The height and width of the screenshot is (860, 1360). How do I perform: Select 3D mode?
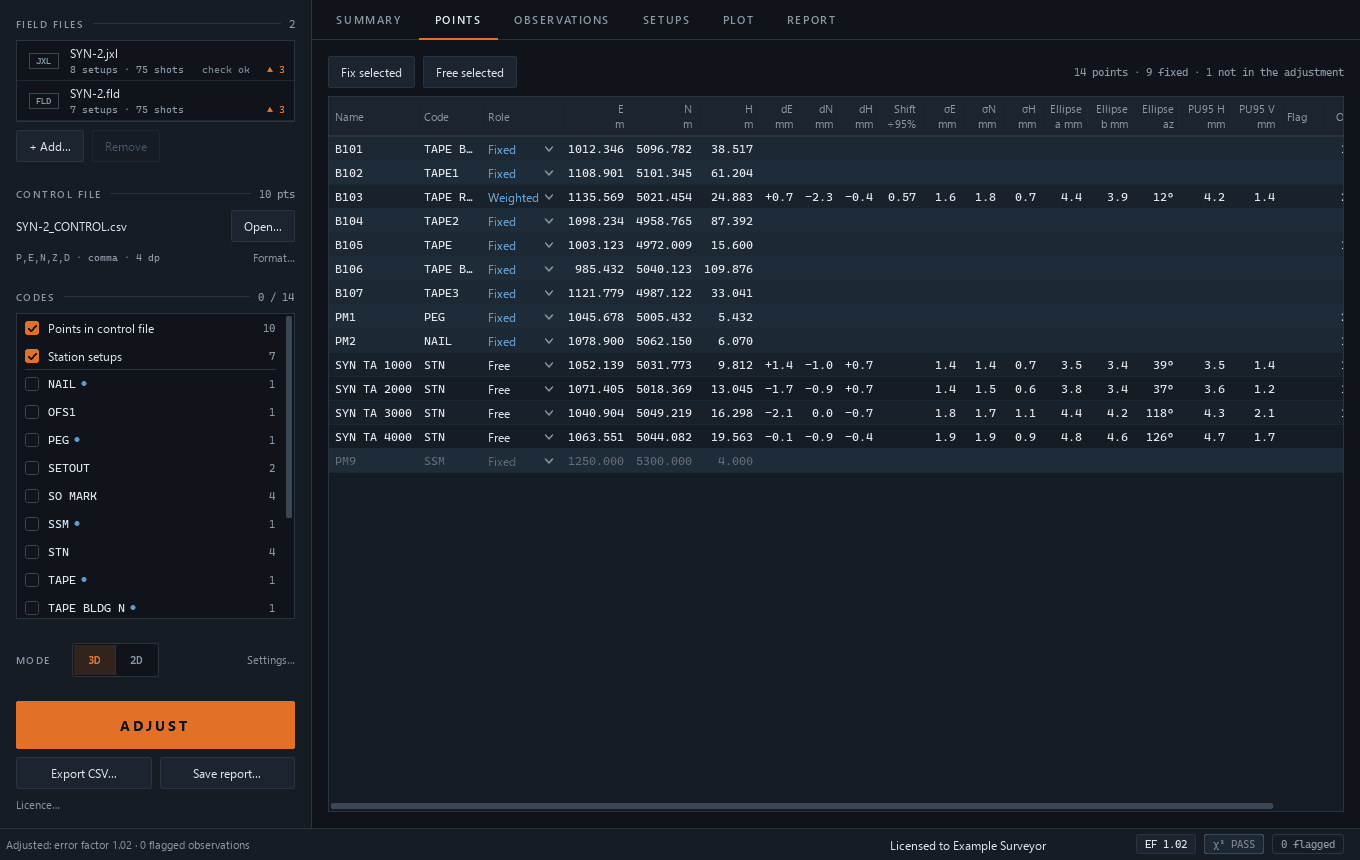point(94,660)
